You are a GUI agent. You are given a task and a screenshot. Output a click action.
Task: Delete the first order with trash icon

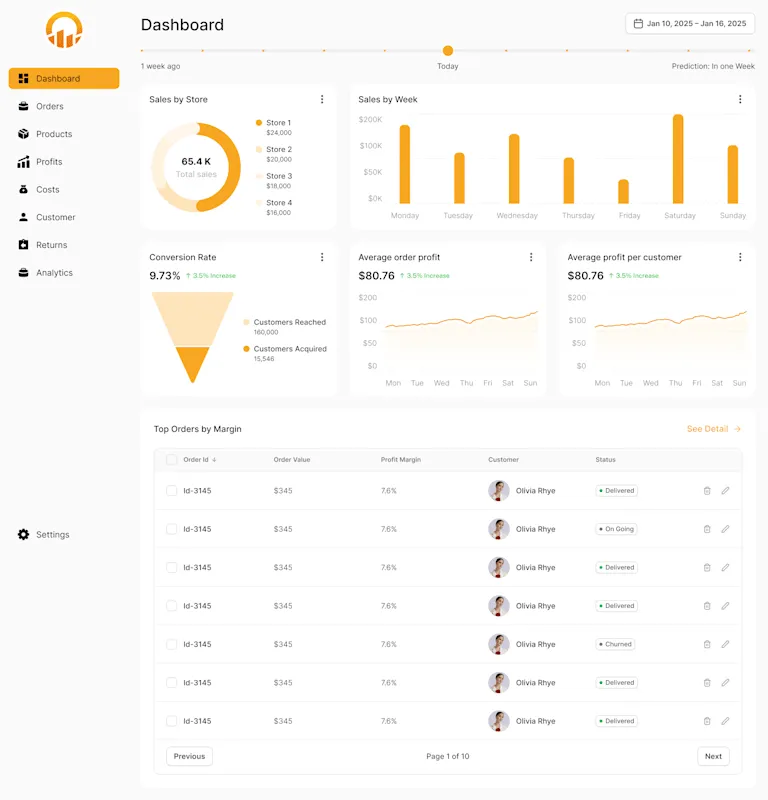point(707,491)
